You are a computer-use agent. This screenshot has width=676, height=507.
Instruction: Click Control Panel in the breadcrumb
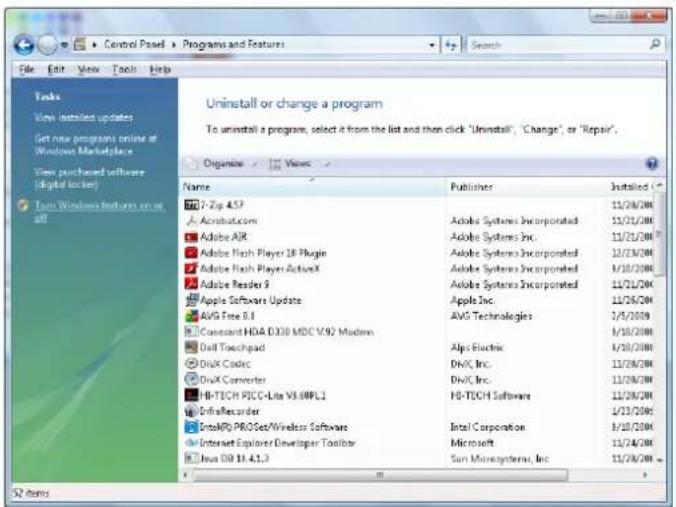[x=135, y=44]
